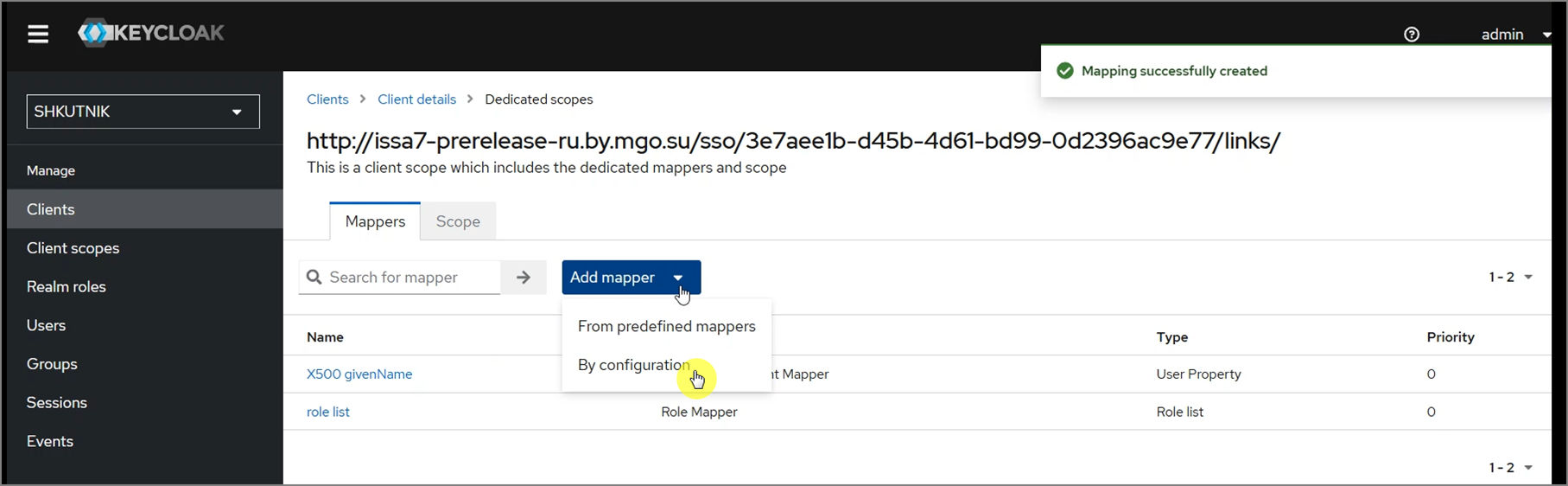
Task: Click the Role Mapper category cell
Action: 699,412
